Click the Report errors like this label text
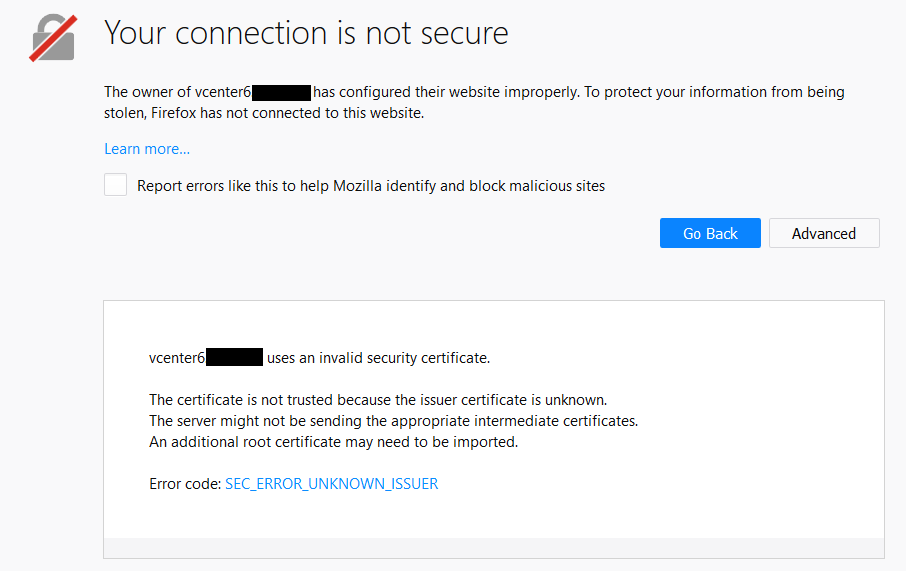Screen dimensions: 906x571 click(371, 186)
